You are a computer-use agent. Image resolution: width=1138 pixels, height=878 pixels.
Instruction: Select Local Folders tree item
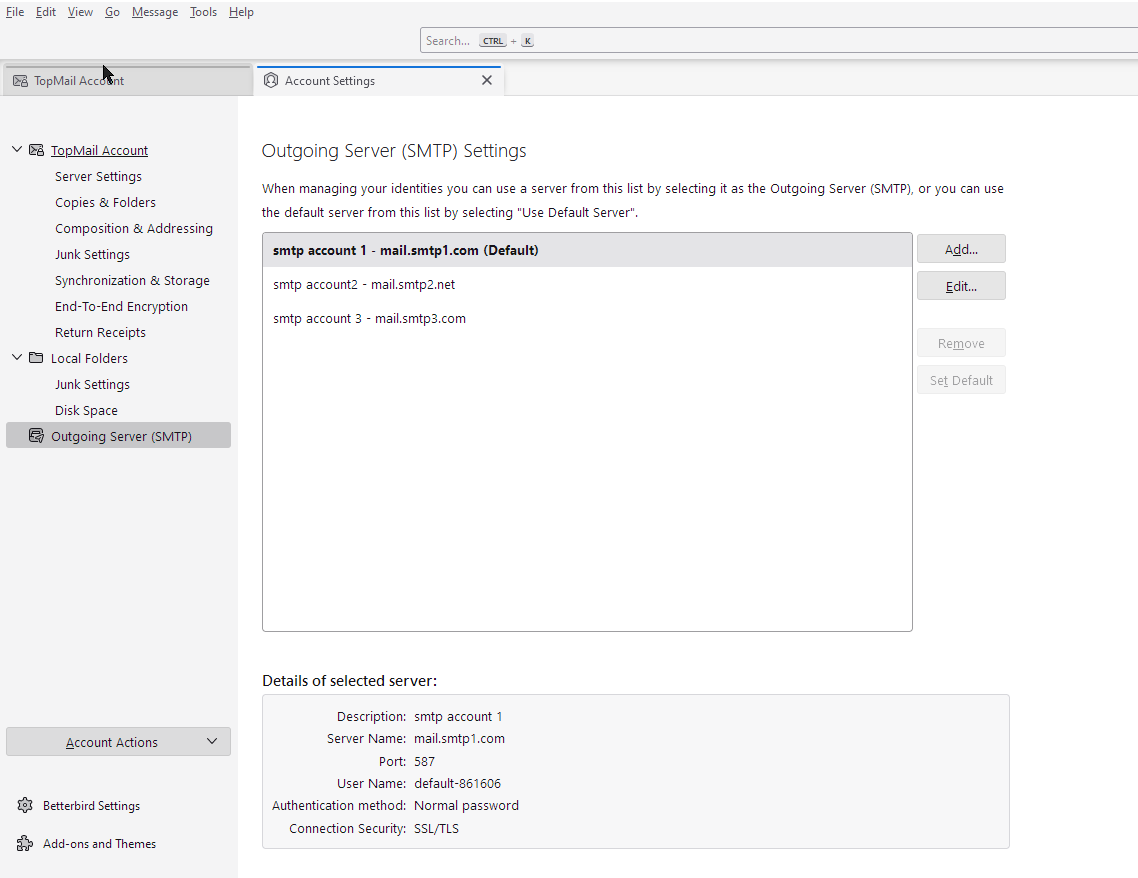pyautogui.click(x=89, y=358)
